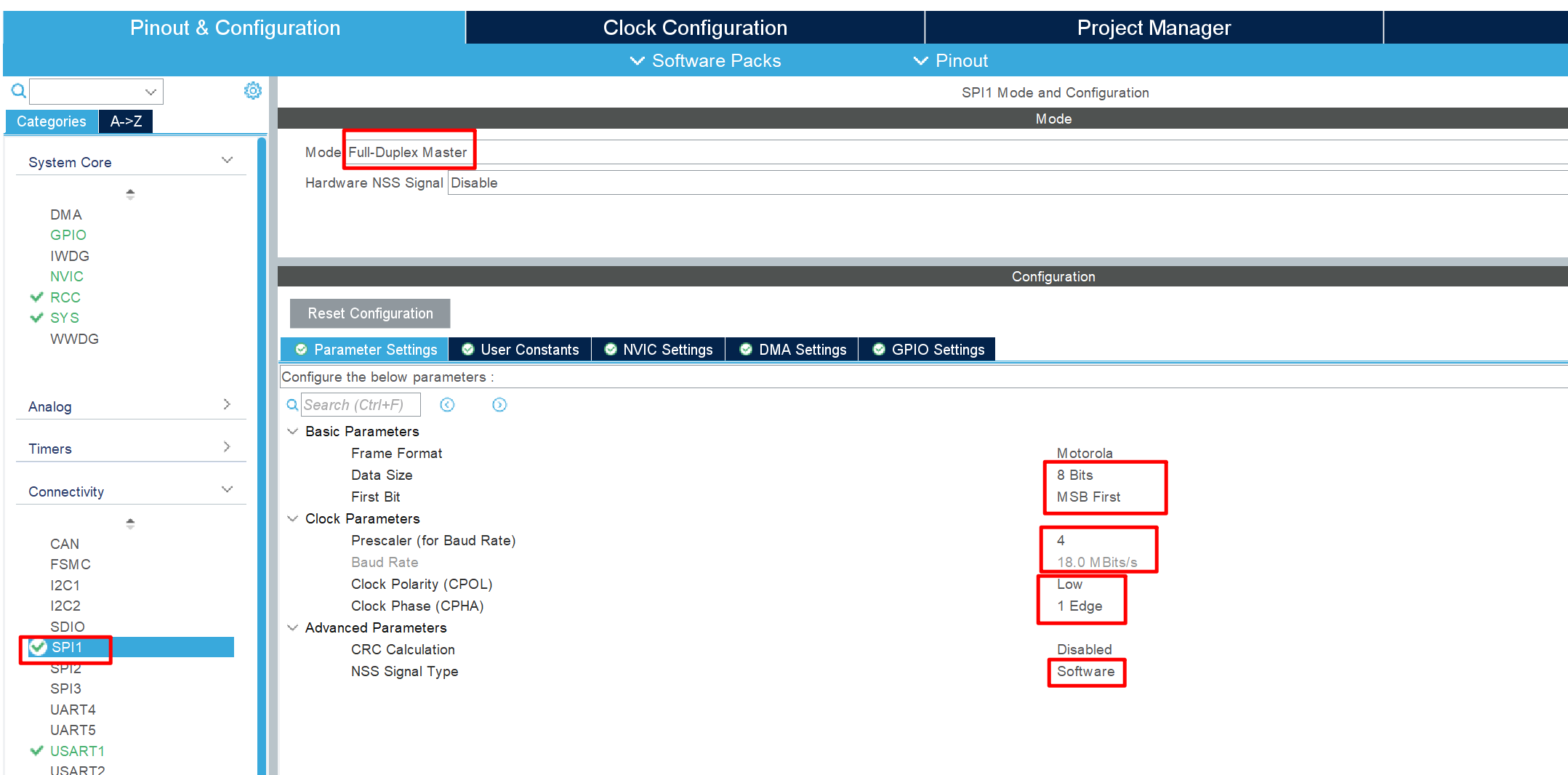This screenshot has width=1568, height=775.
Task: Select UART4 peripheral
Action: [73, 710]
